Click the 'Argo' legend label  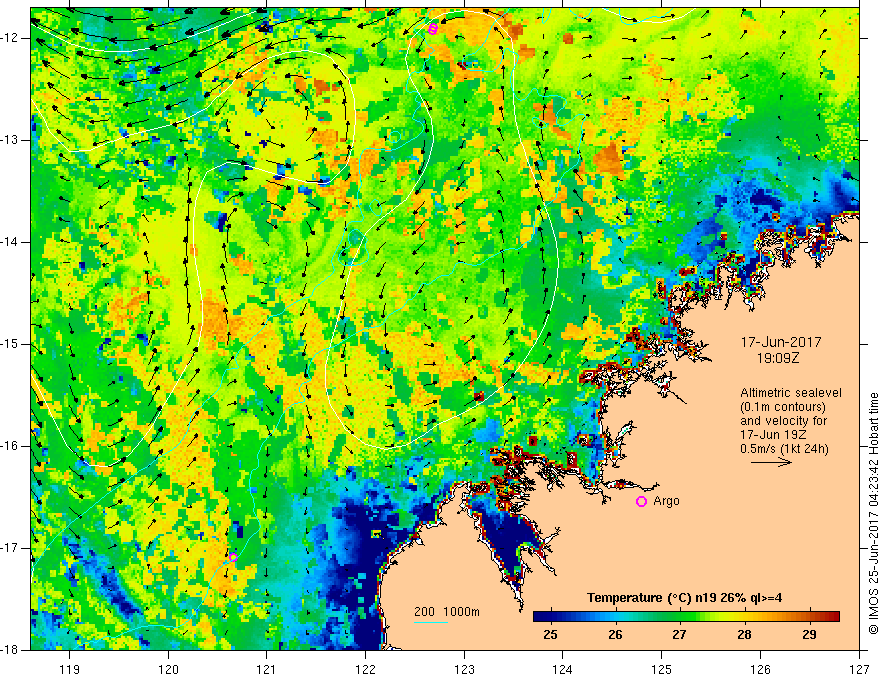(x=667, y=501)
